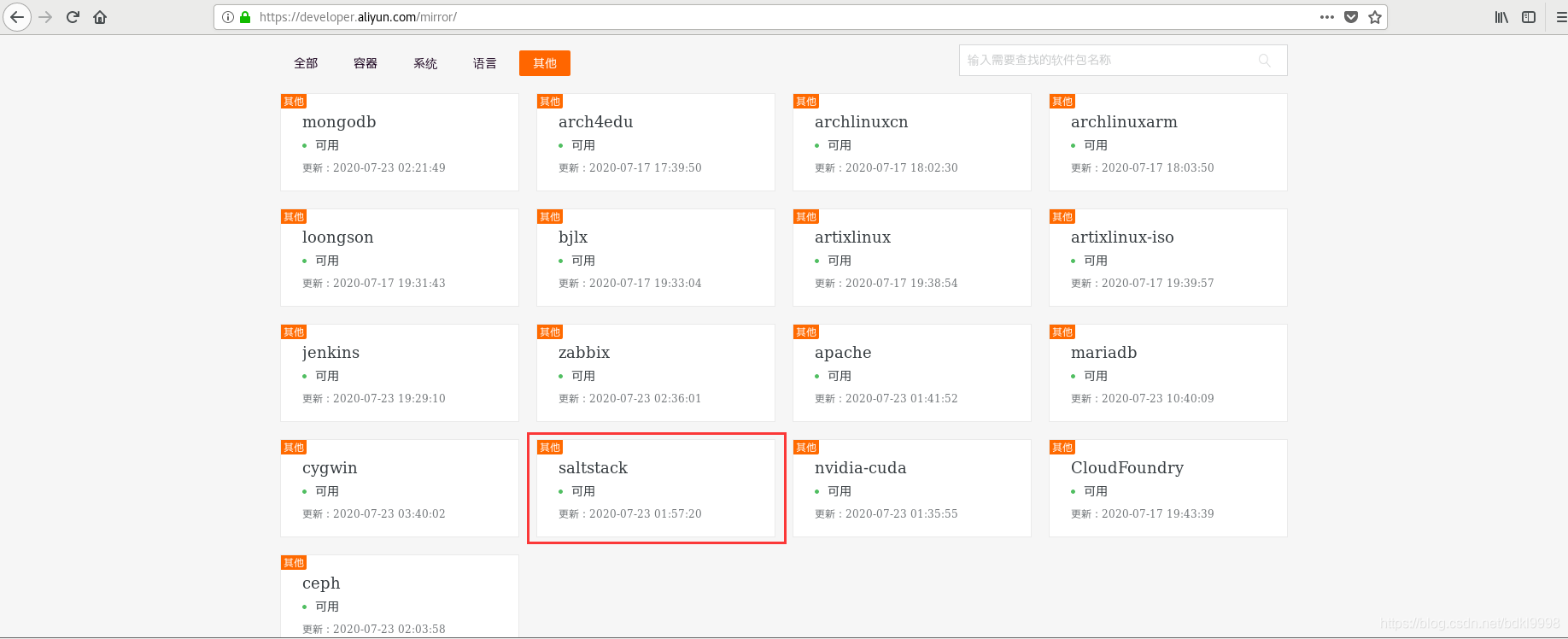The height and width of the screenshot is (639, 1568).
Task: Click update time 2020-07-17 19:43:39
Action: [1158, 514]
